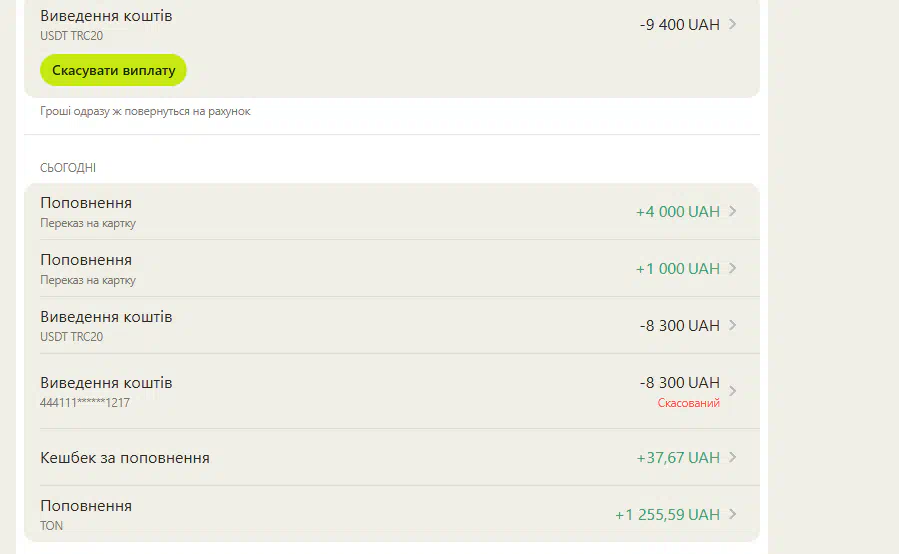Click the red Скасований status label
This screenshot has height=554, width=899.
coord(689,403)
